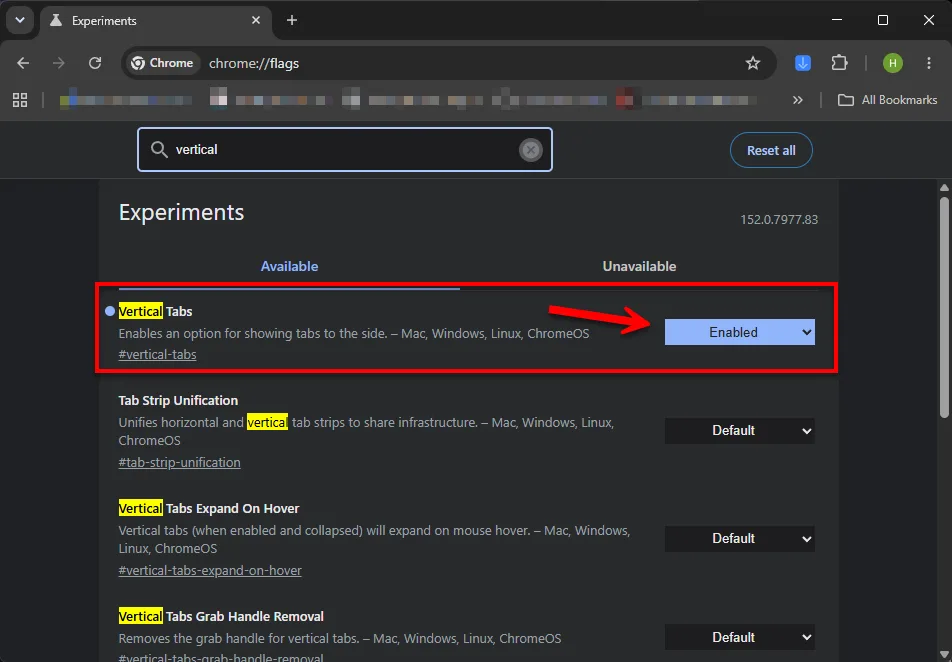Bookmark this page with the star icon
This screenshot has height=662, width=952.
click(753, 63)
